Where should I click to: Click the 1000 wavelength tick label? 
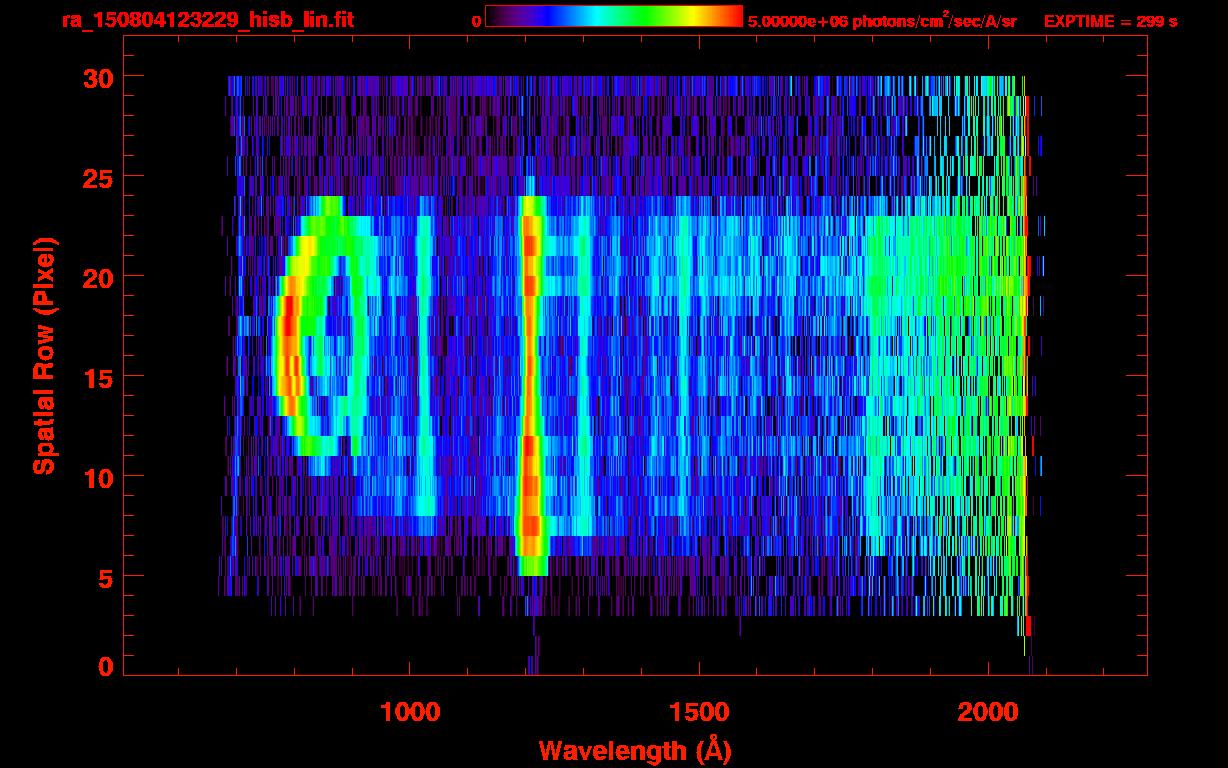tap(410, 712)
